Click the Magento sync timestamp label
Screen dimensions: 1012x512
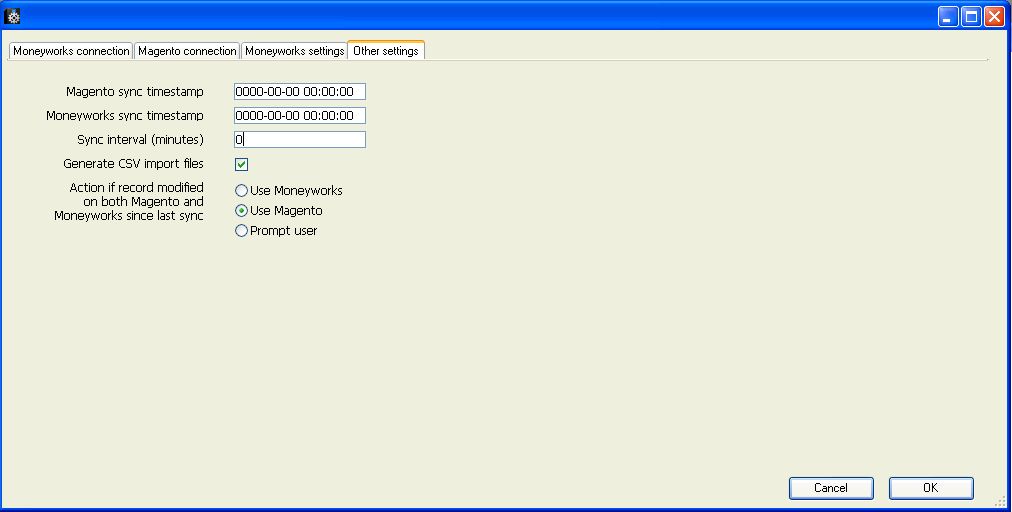[x=135, y=92]
